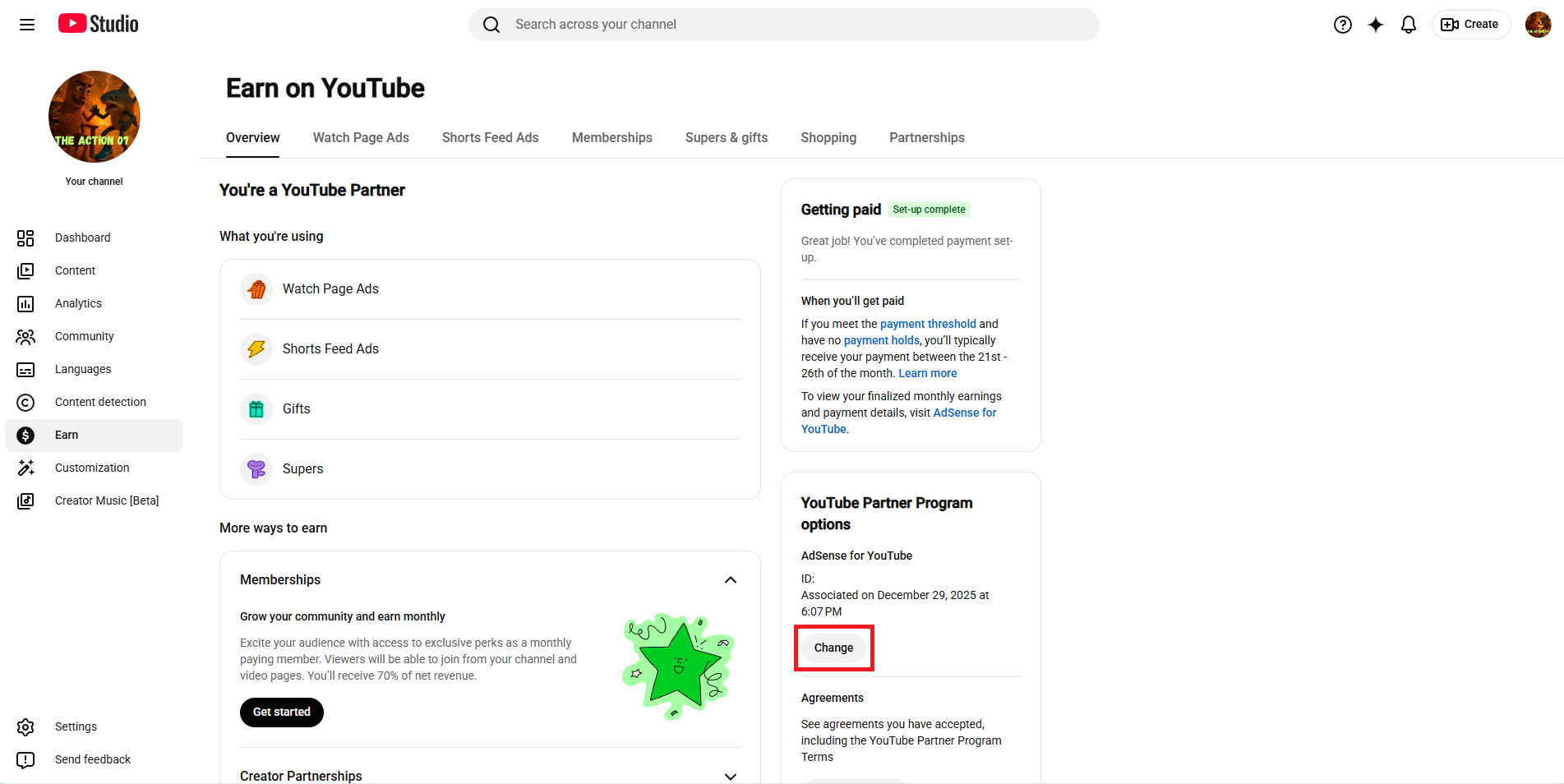The width and height of the screenshot is (1564, 784).
Task: Click the Creator Music sidebar icon
Action: 25,500
